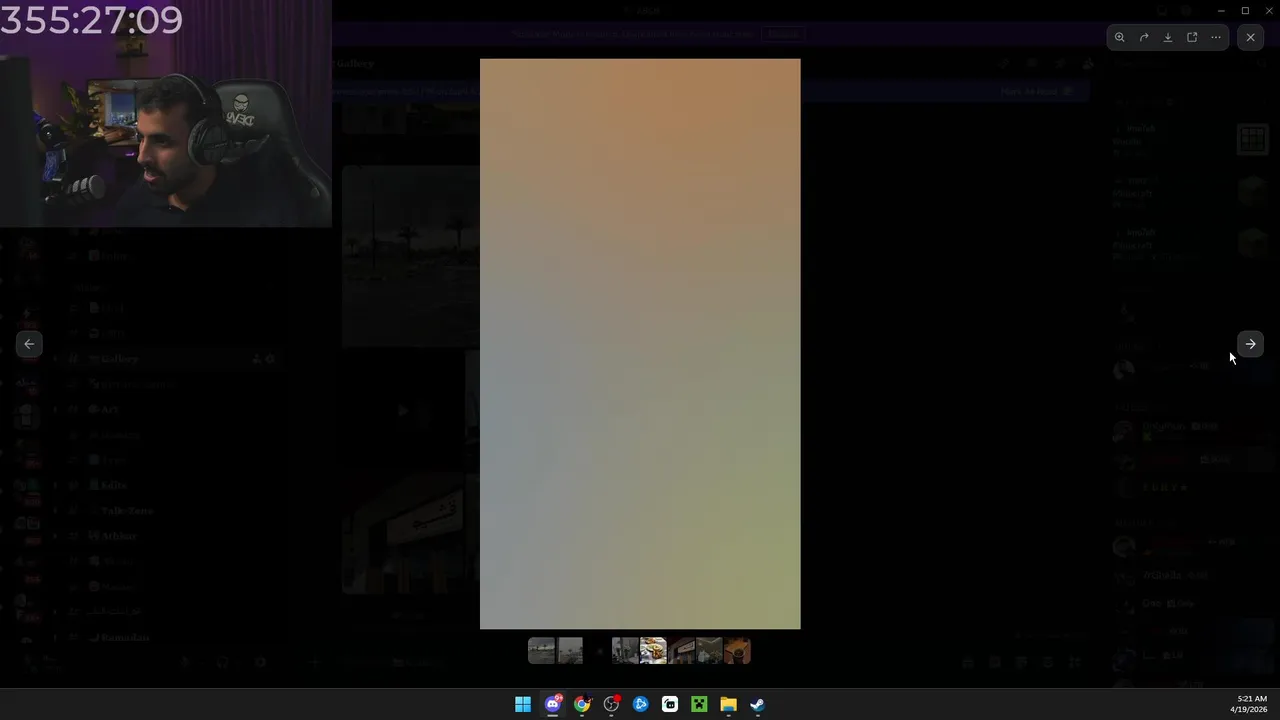This screenshot has height=720, width=1280.
Task: Open OBS Studio from the taskbar
Action: (x=611, y=705)
